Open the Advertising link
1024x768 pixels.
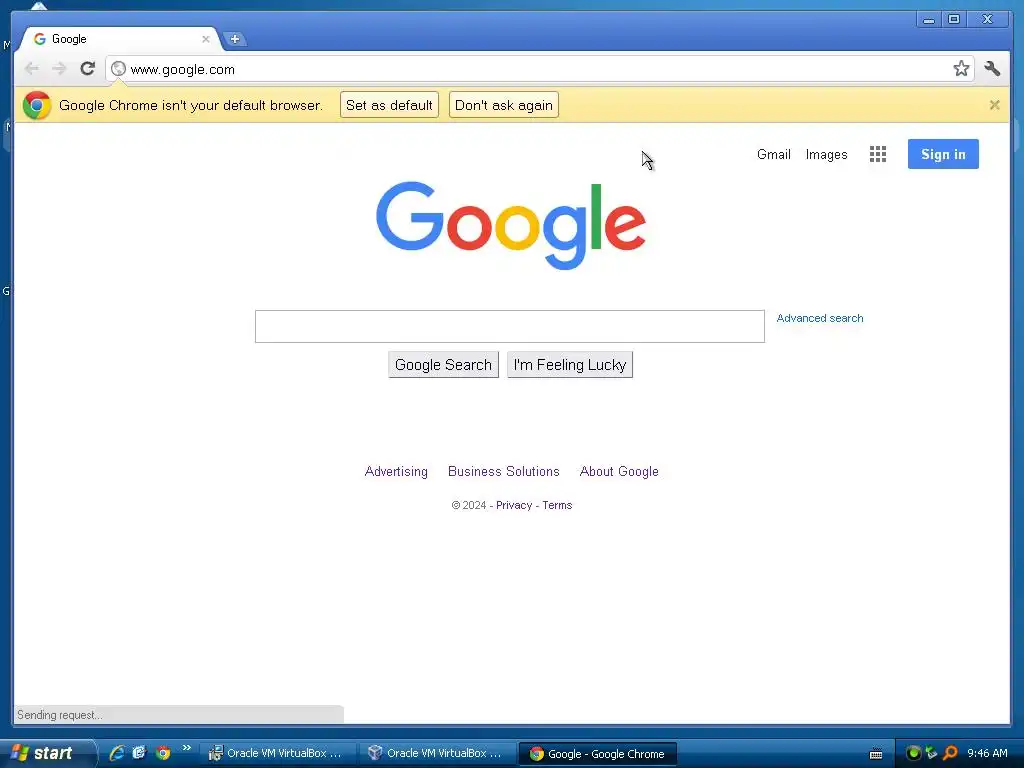(x=396, y=472)
